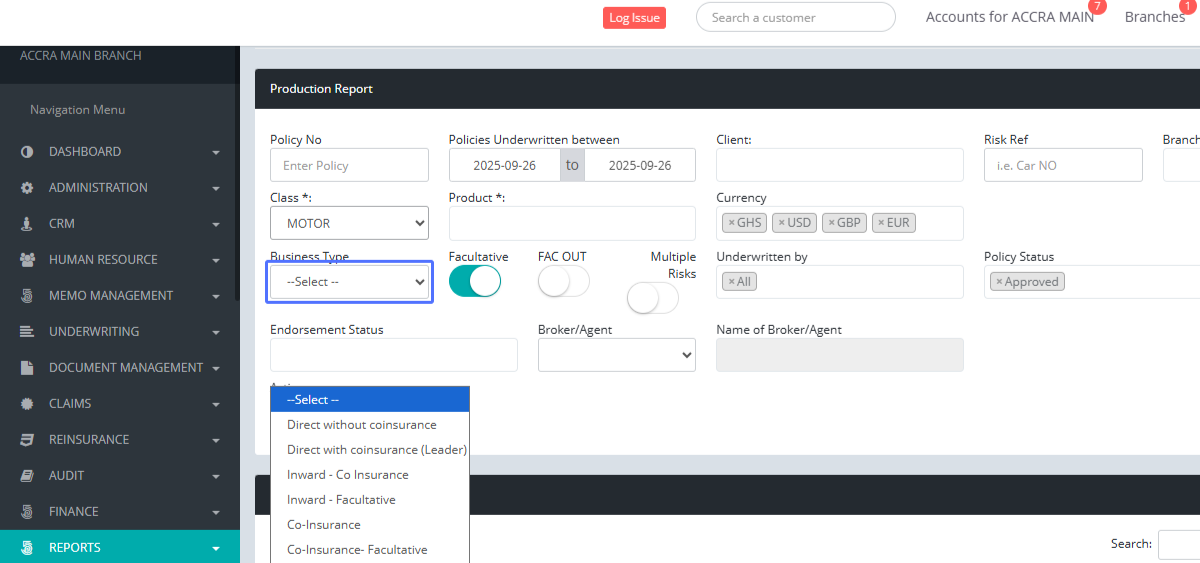This screenshot has width=1200, height=563.
Task: Click the Document Management file icon
Action: [x=27, y=368]
